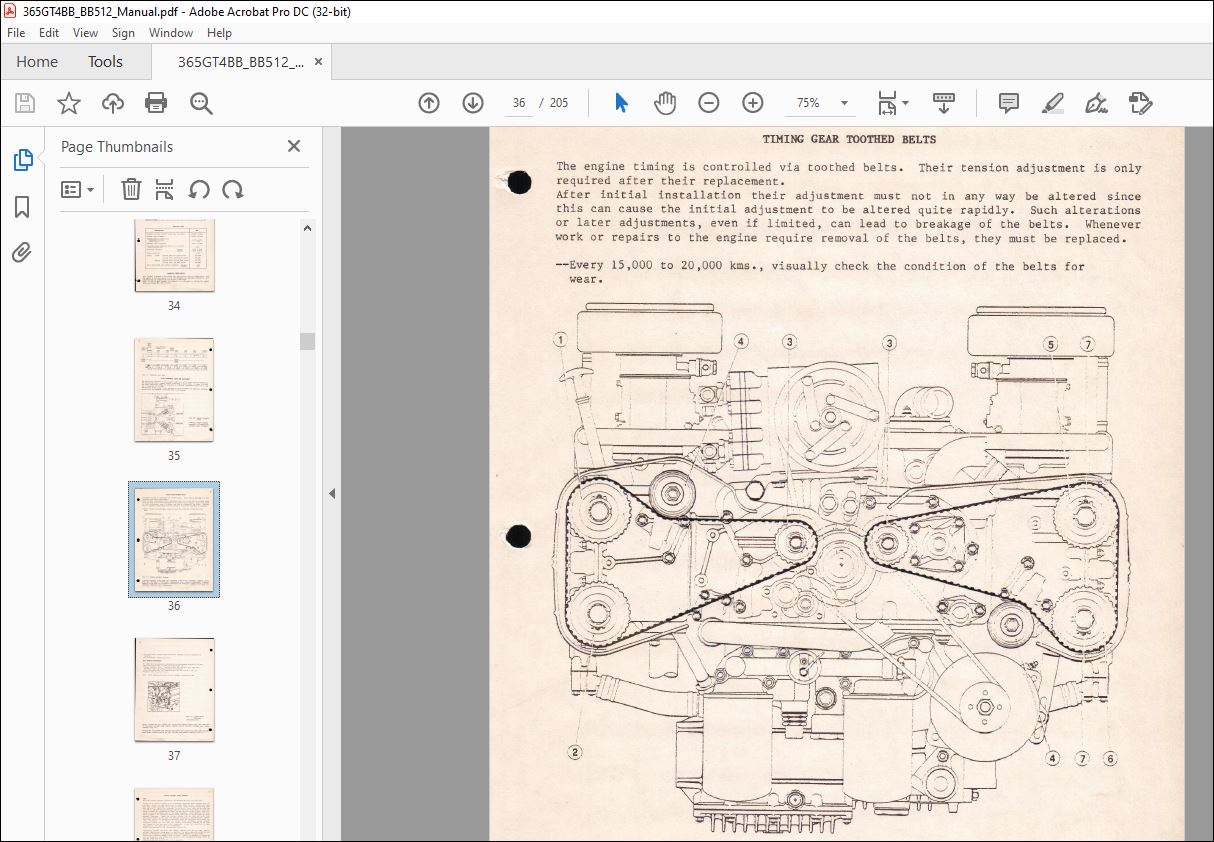1214x842 pixels.
Task: Open the Add comment tool
Action: coord(1009,103)
